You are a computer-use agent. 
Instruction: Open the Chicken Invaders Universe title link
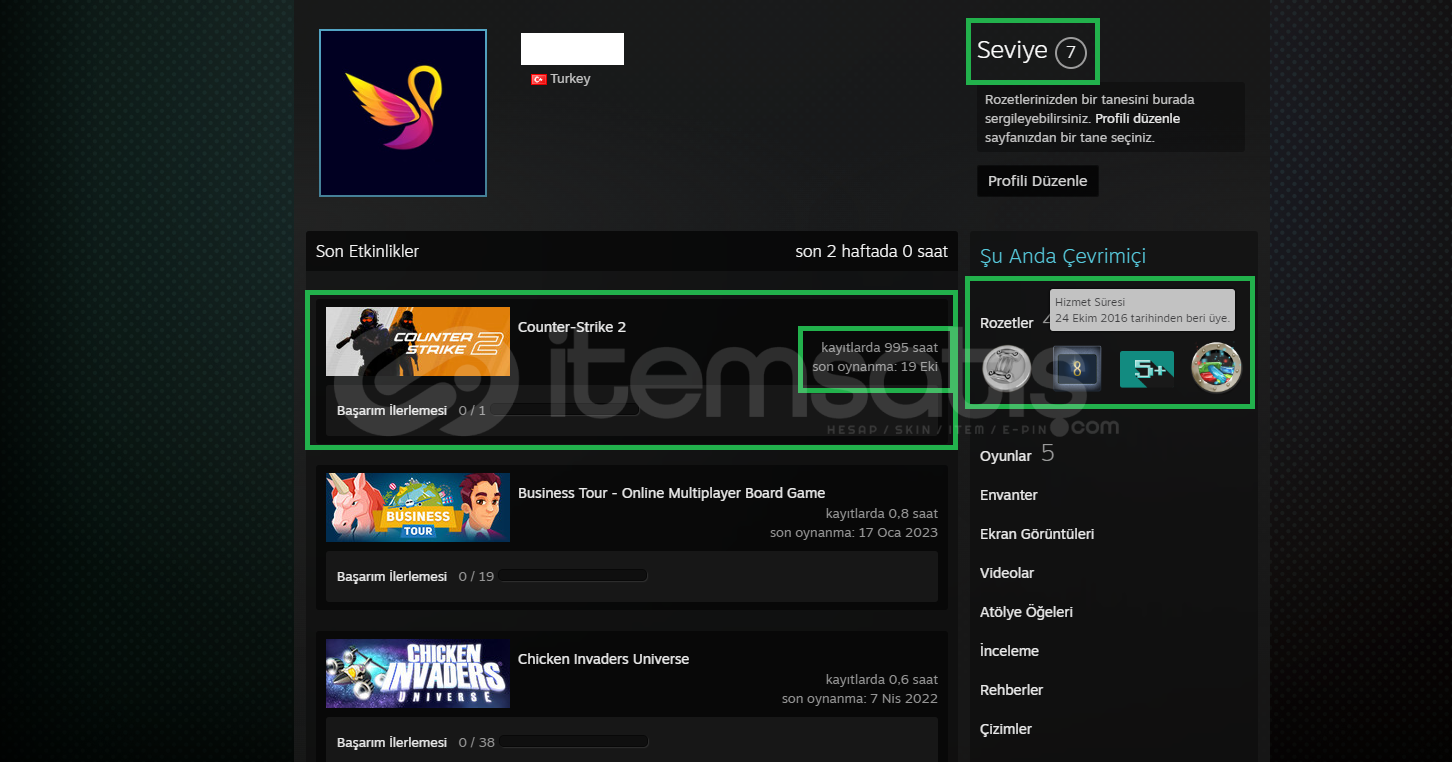(603, 659)
